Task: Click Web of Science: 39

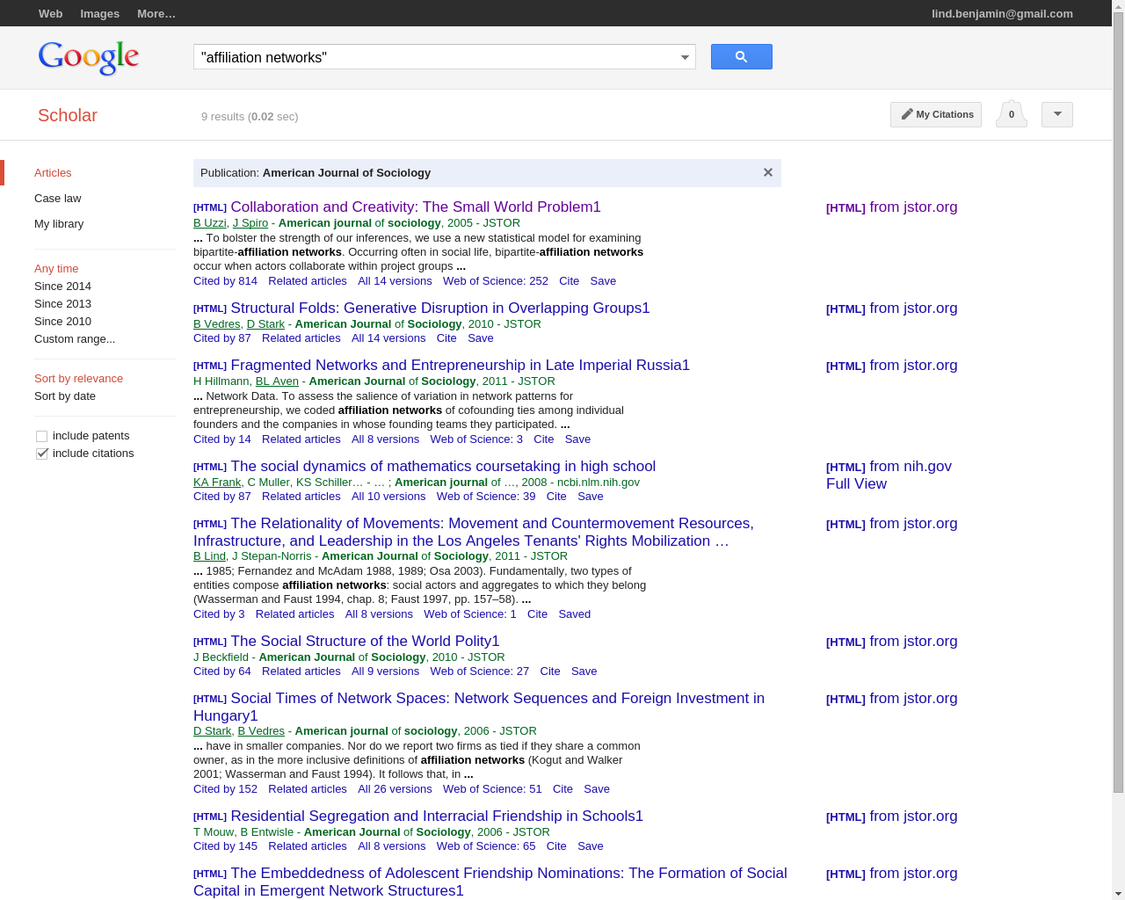Action: click(486, 497)
